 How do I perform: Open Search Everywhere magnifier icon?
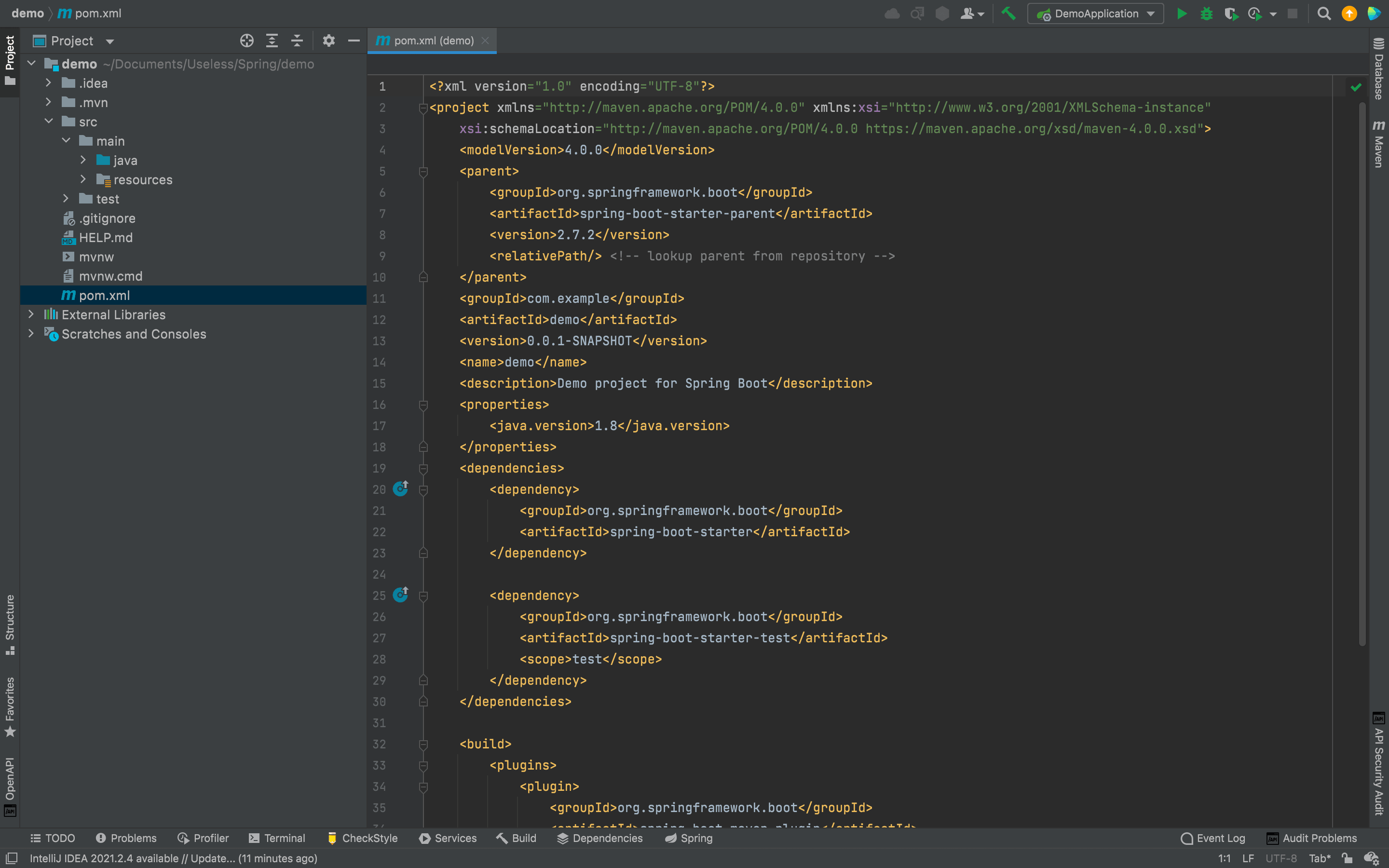tap(1324, 13)
